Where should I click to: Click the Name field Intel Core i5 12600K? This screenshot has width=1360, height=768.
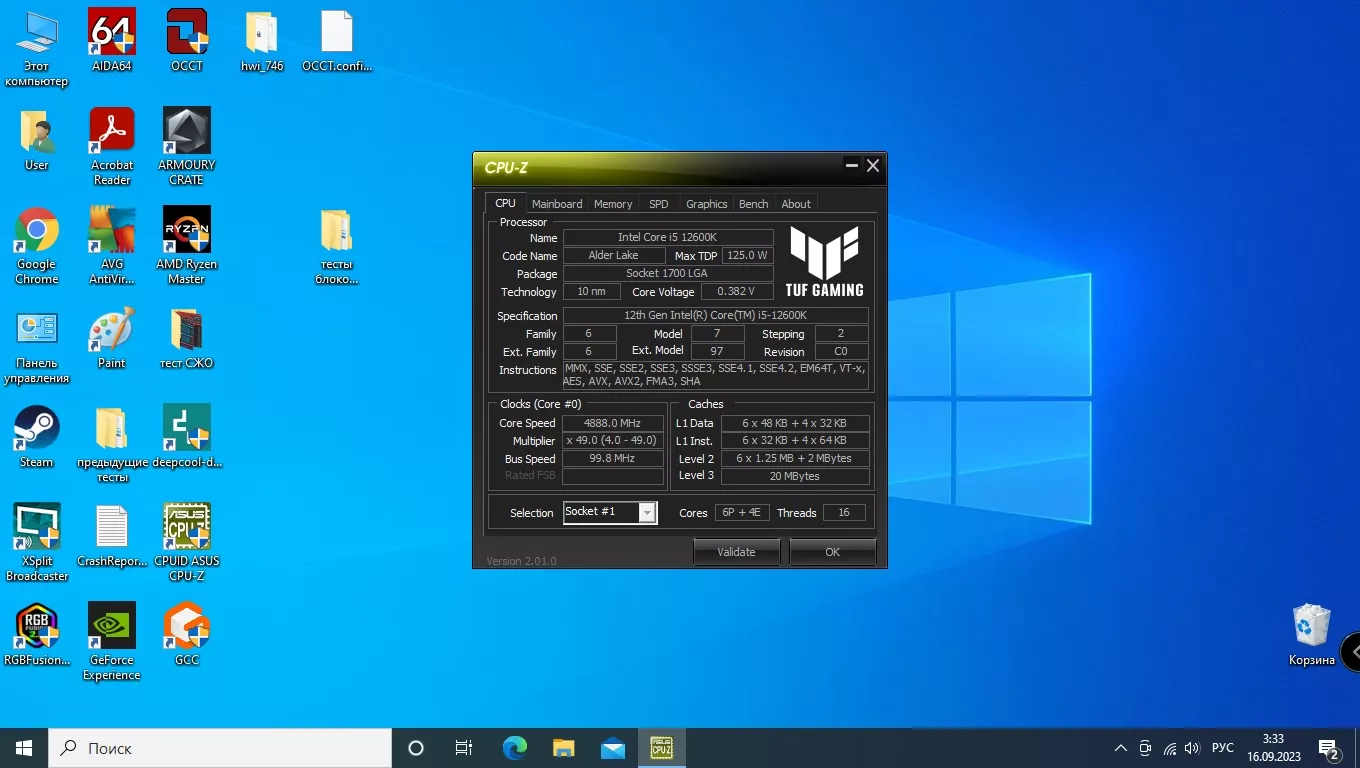[x=668, y=238]
